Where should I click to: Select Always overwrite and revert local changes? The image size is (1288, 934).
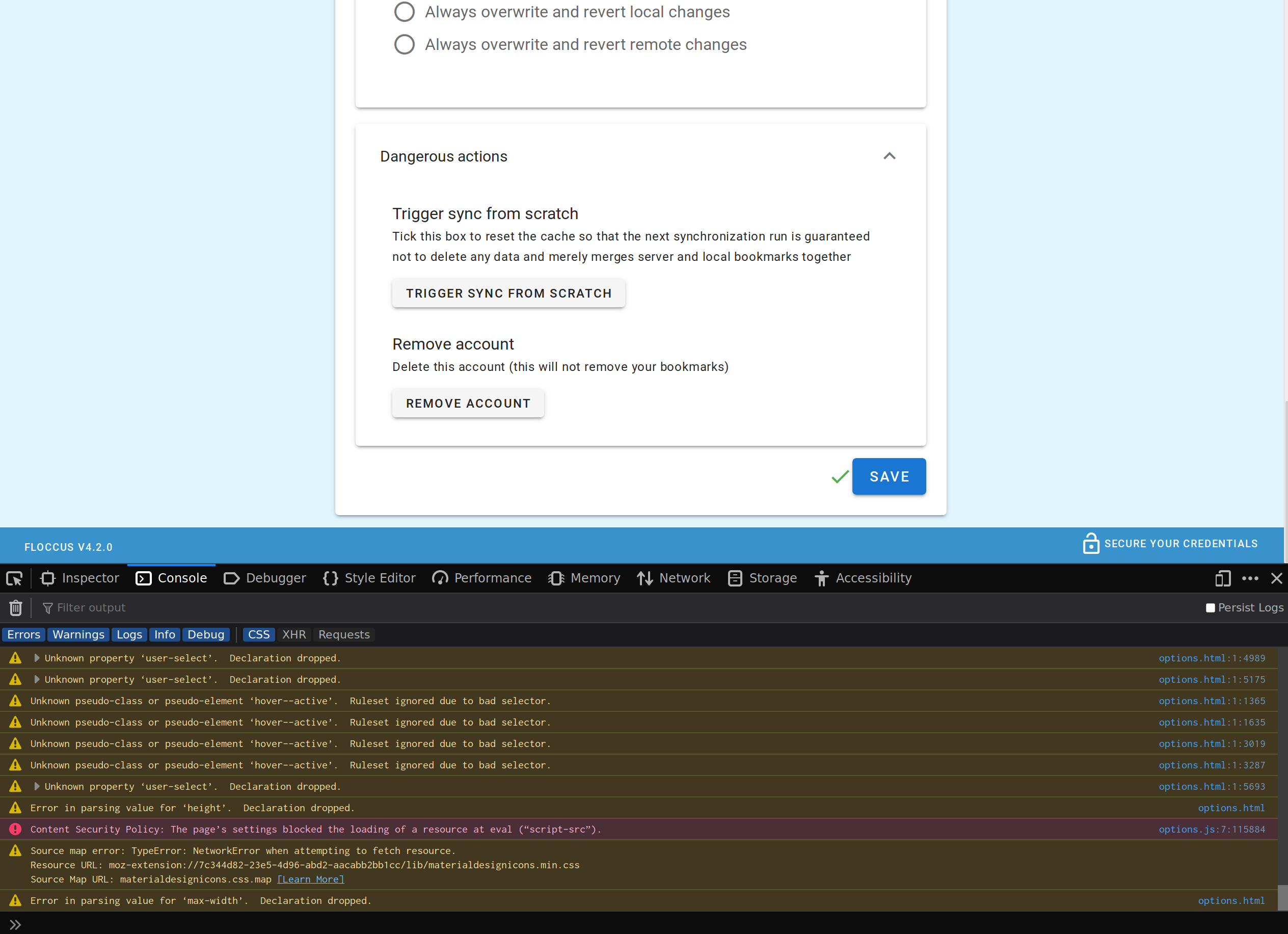405,12
